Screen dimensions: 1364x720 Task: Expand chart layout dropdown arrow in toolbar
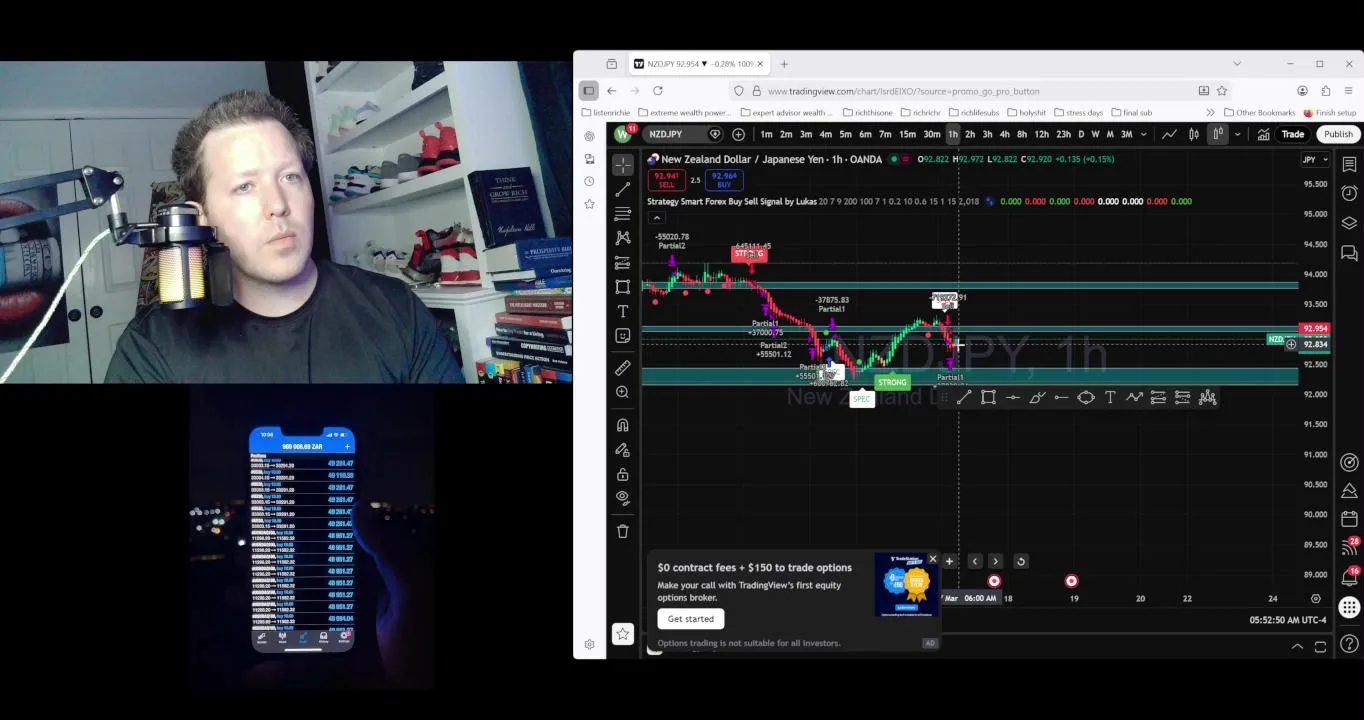(1237, 134)
